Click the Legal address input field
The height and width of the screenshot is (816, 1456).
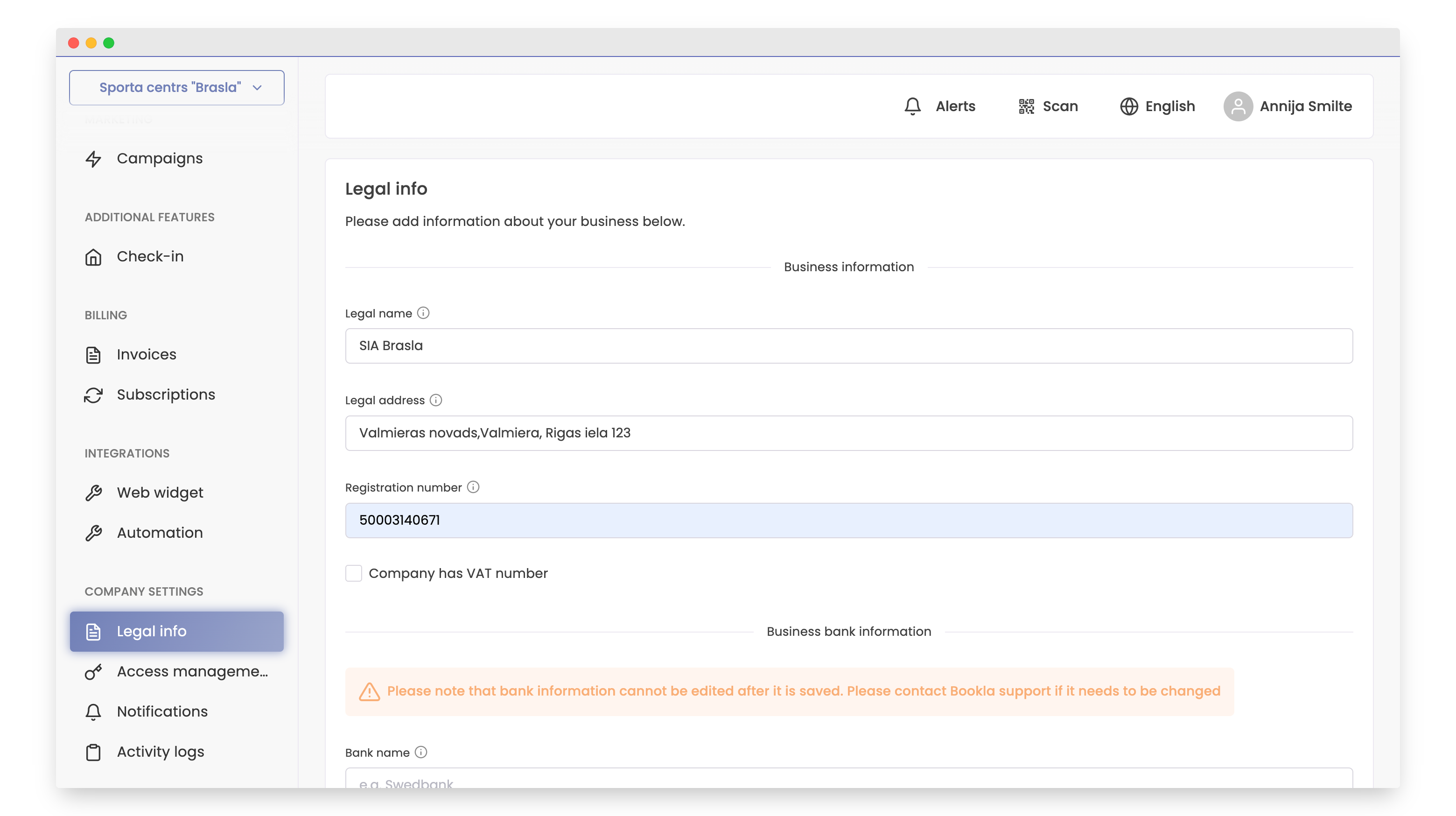click(x=848, y=433)
